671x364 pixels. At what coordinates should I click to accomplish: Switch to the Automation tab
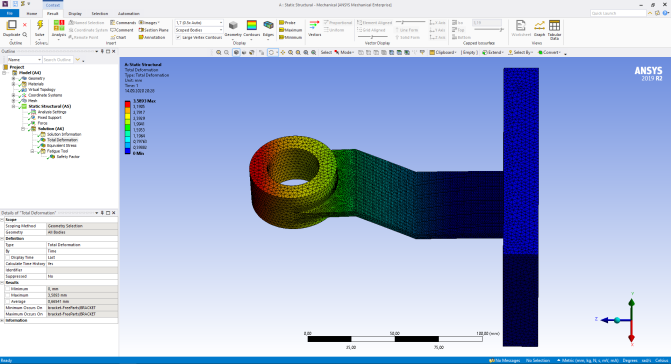pyautogui.click(x=128, y=14)
